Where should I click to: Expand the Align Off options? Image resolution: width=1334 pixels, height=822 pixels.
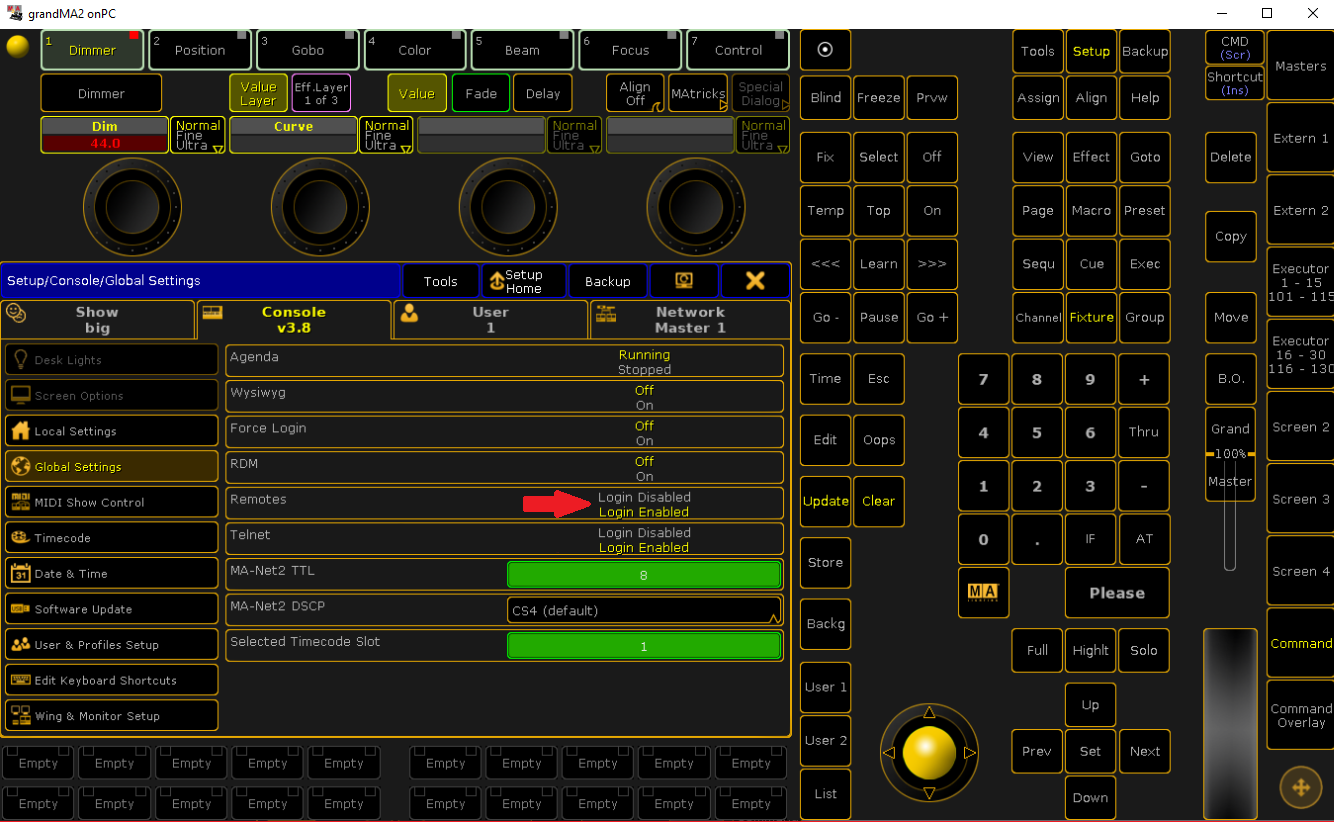point(635,93)
